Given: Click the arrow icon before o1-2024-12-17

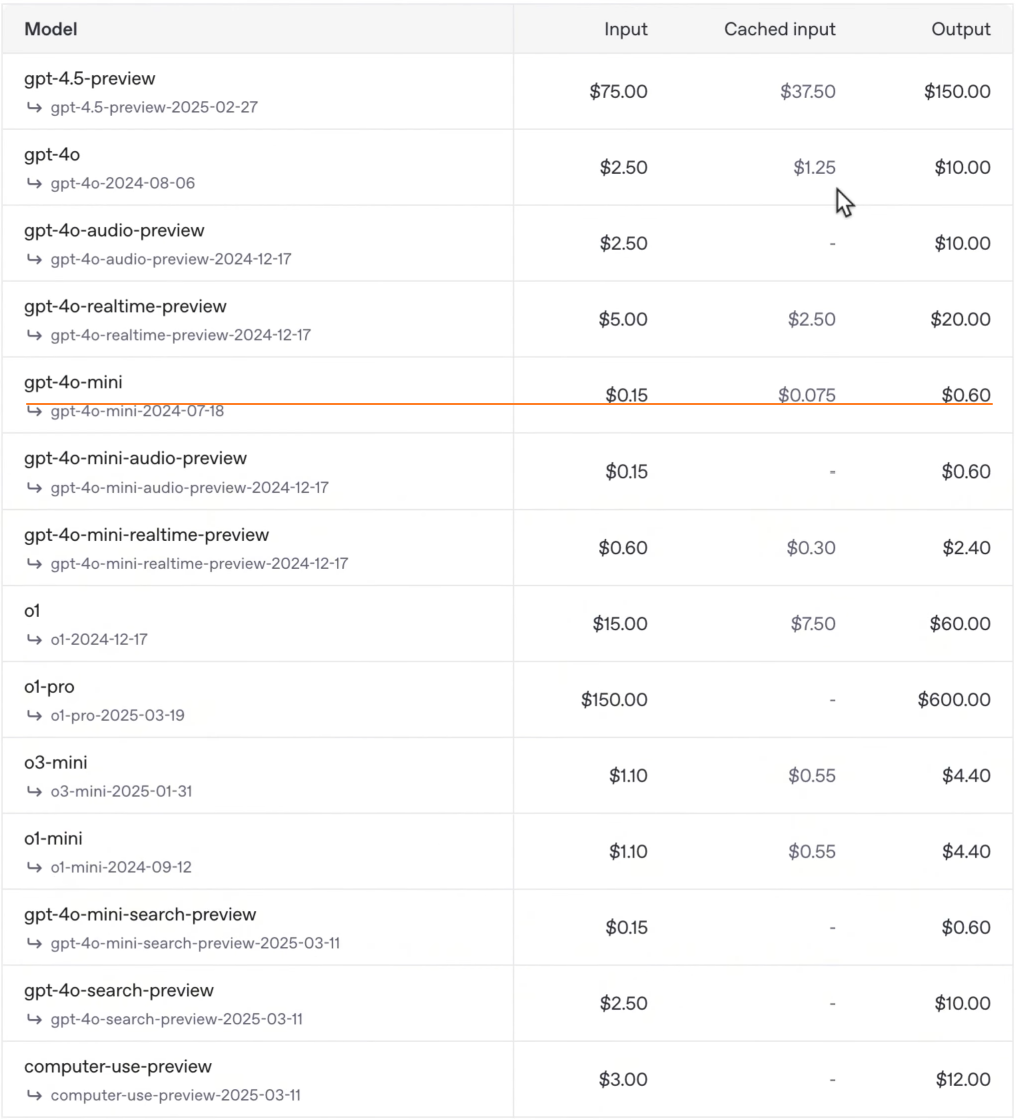Looking at the screenshot, I should (x=34, y=639).
